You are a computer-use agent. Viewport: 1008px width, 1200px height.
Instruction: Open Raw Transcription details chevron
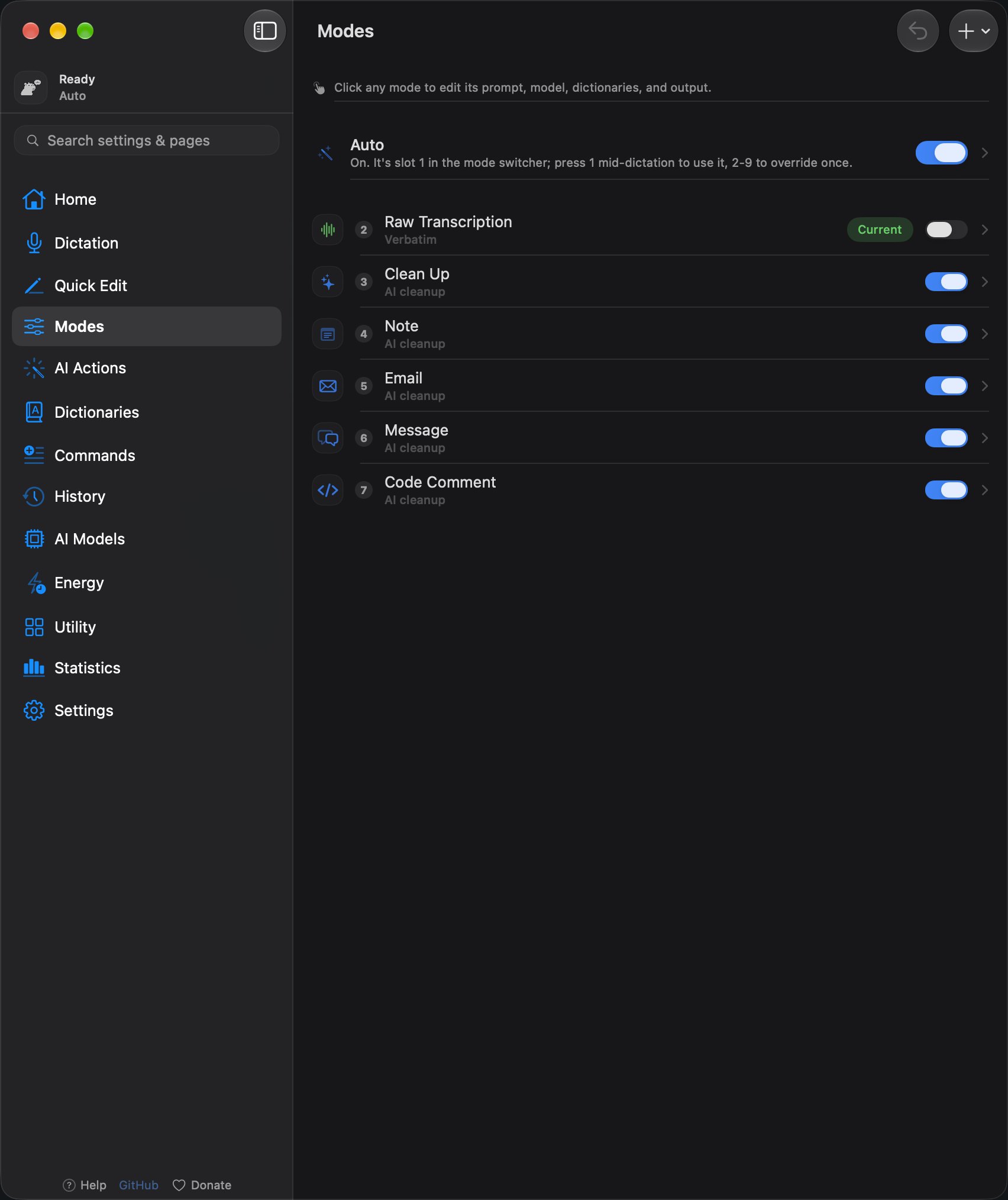tap(985, 230)
